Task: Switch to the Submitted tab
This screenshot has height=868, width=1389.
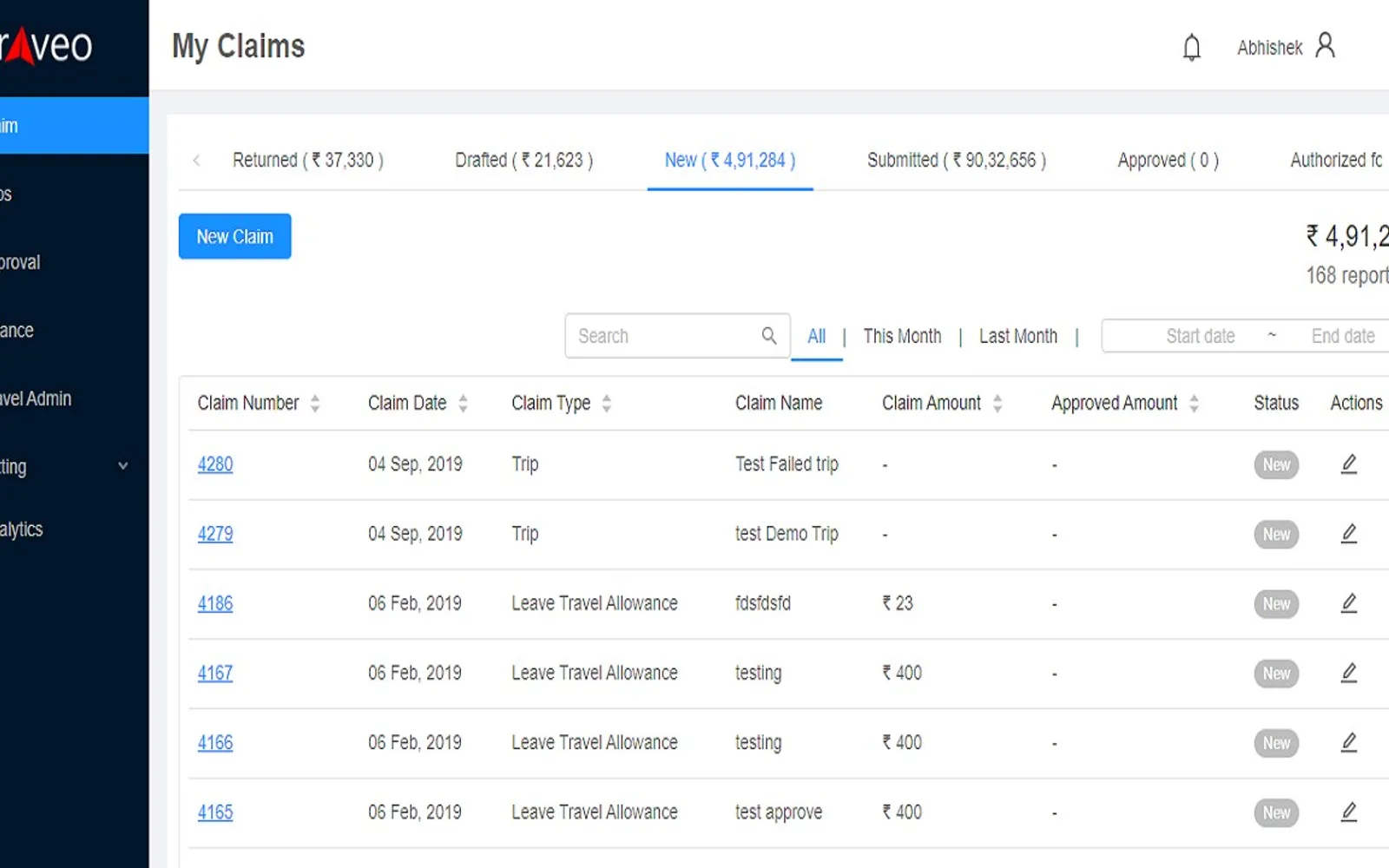Action: [x=957, y=161]
